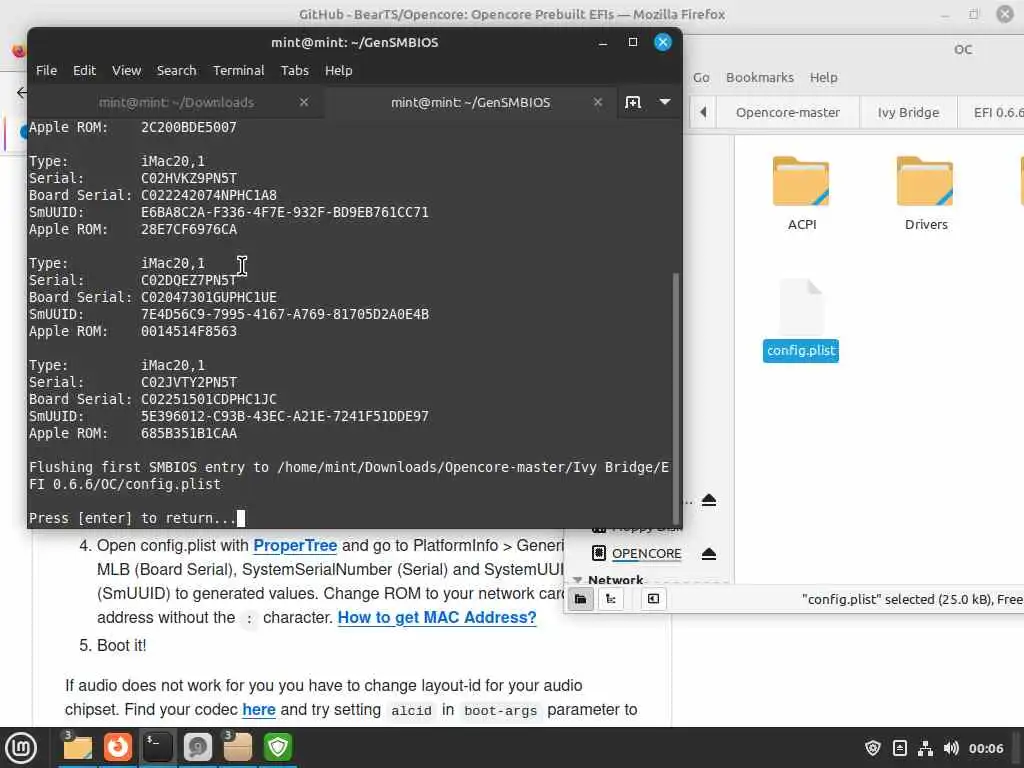Click the path bar left scroll arrow
This screenshot has width=1024, height=768.
tap(703, 112)
